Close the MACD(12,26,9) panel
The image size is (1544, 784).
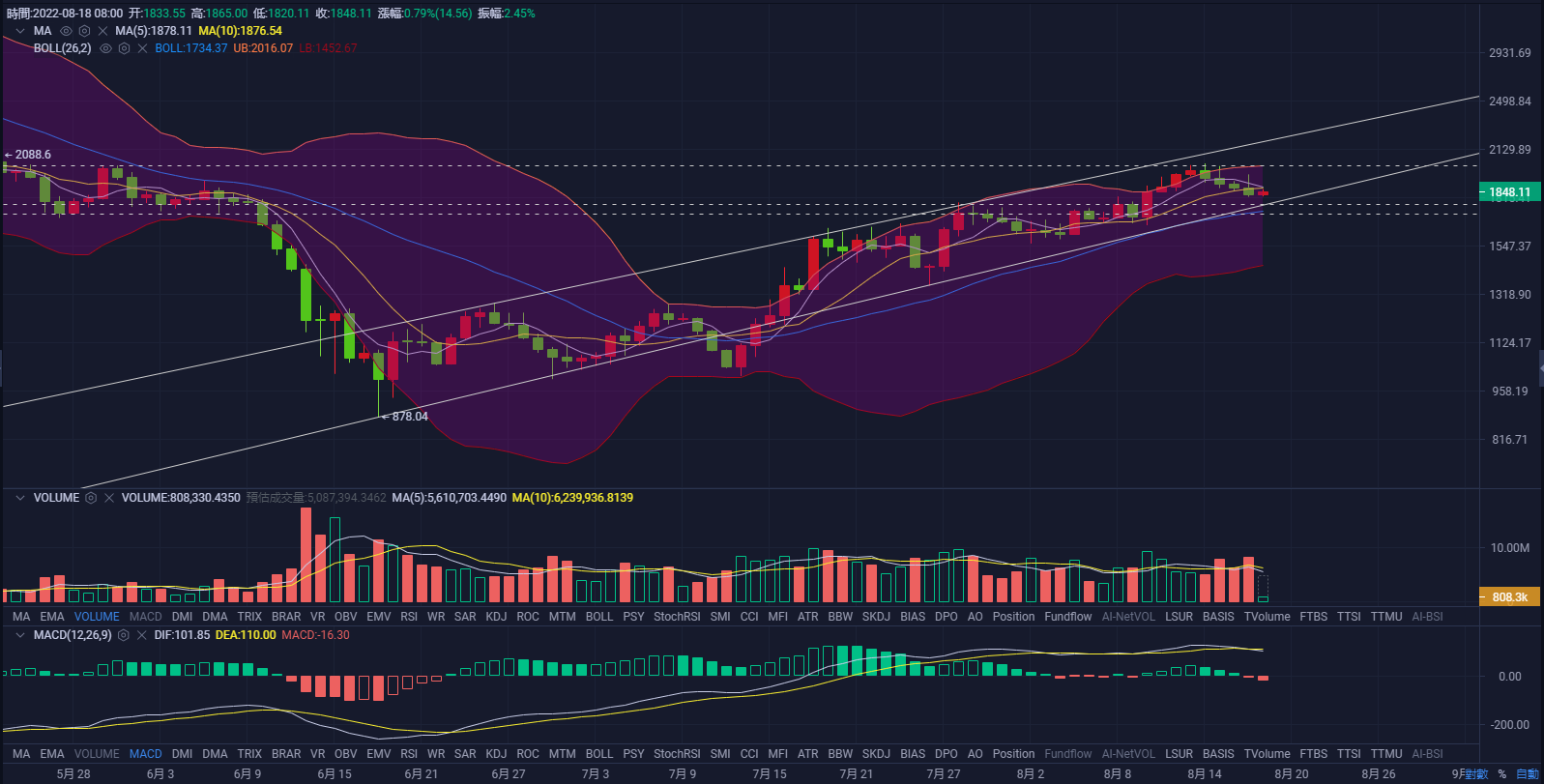tap(141, 635)
